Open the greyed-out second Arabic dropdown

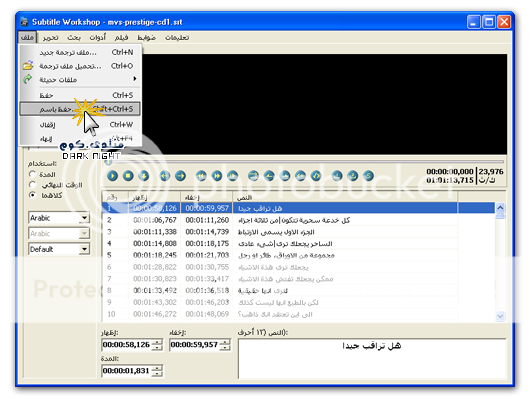(x=85, y=233)
